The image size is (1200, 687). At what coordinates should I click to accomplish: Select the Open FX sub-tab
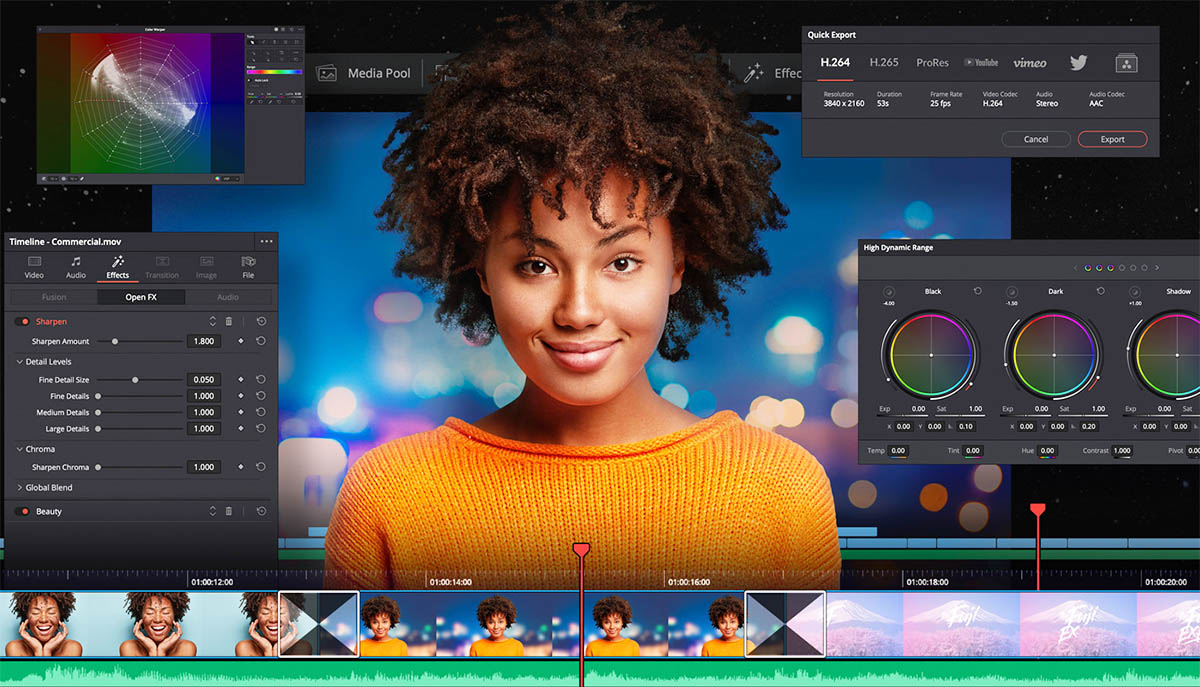point(141,297)
